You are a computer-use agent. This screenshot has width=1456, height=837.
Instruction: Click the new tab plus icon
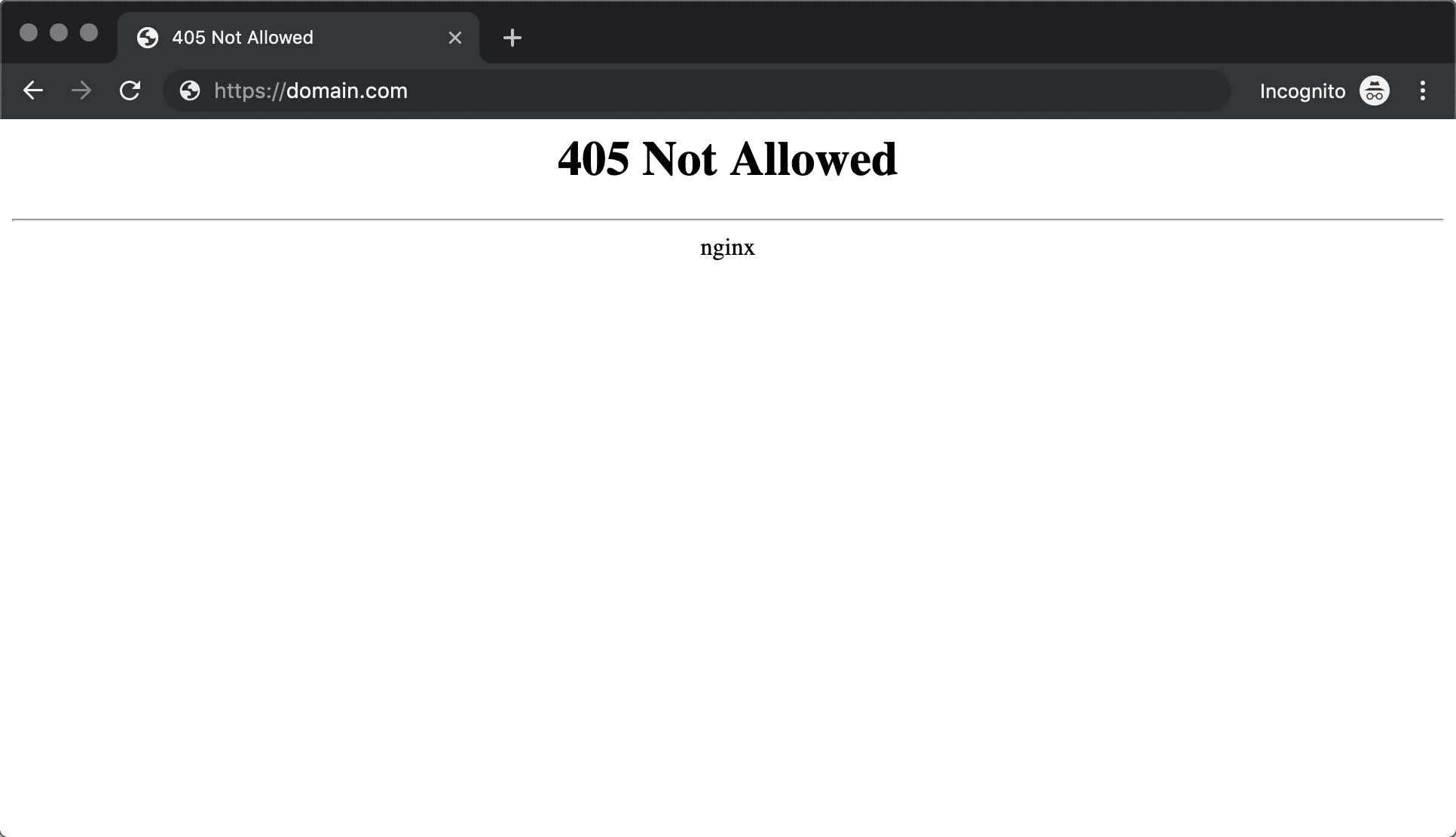[x=512, y=37]
